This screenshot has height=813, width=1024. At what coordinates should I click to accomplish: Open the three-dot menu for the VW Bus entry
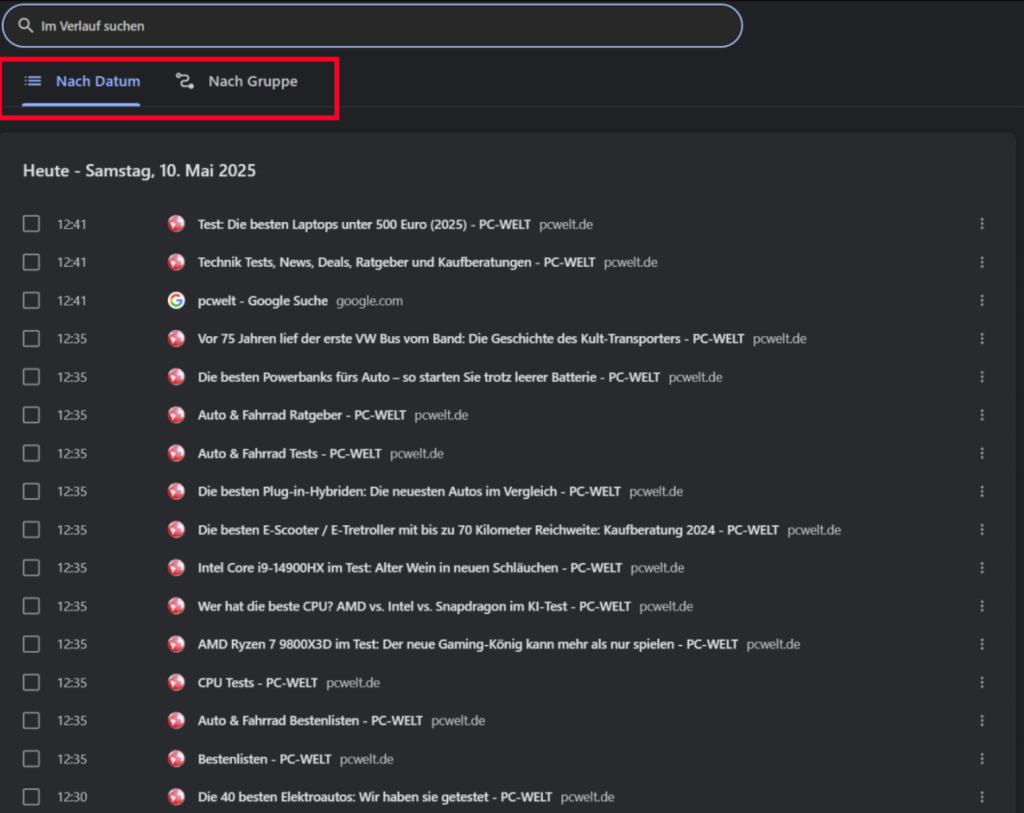click(x=982, y=339)
